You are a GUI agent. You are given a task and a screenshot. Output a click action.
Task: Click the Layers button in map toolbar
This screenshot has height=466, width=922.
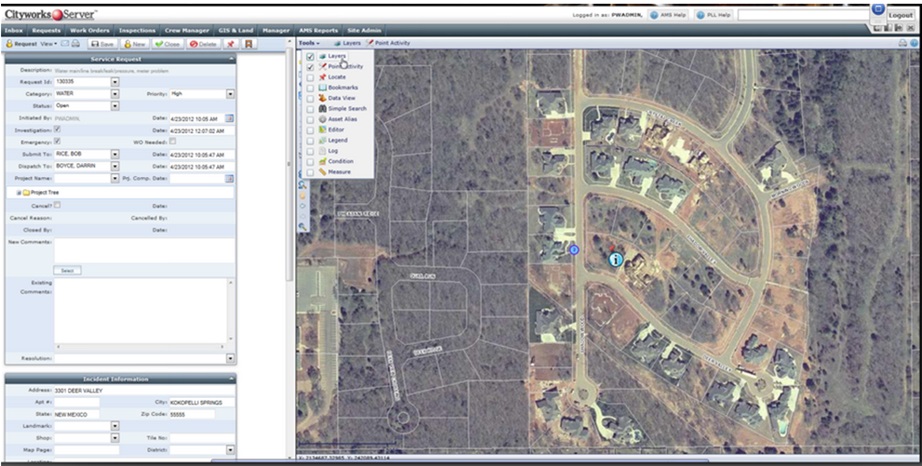(348, 43)
